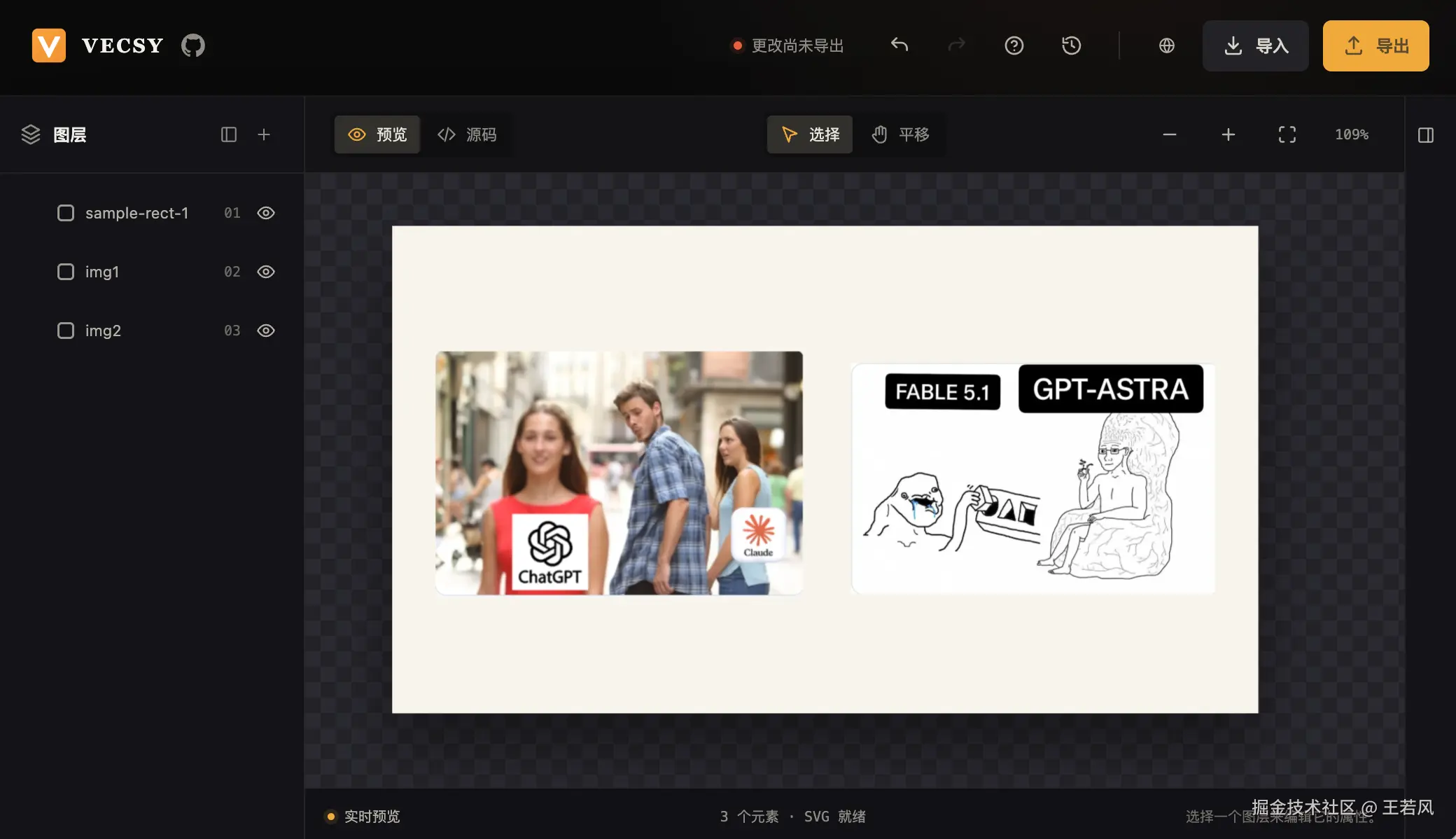
Task: Expand the right properties panel
Action: 1426,134
